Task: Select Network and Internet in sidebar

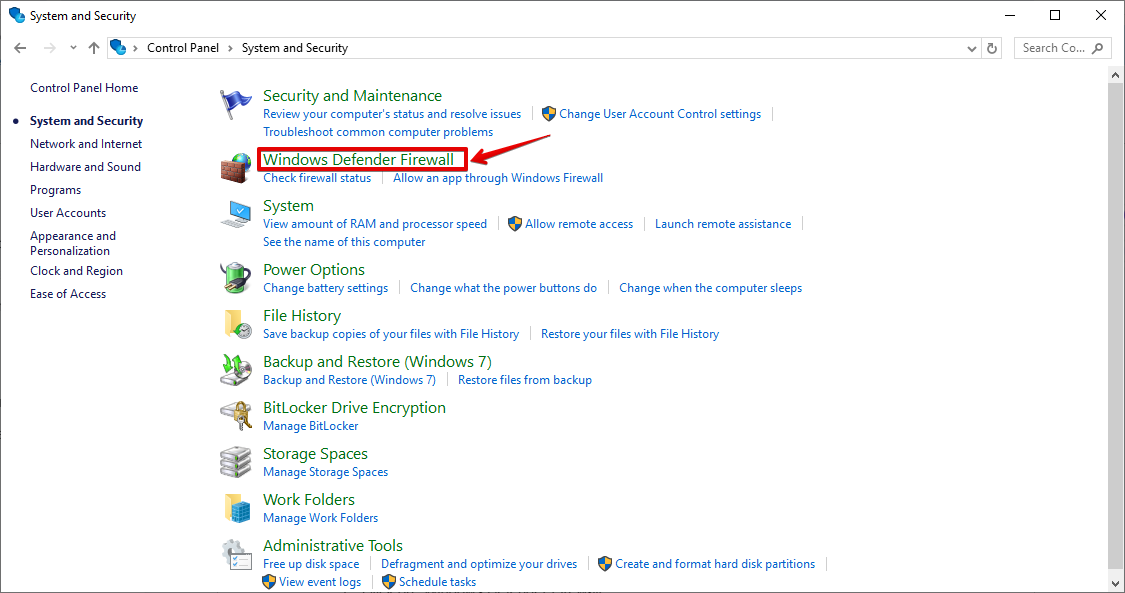Action: pos(86,144)
